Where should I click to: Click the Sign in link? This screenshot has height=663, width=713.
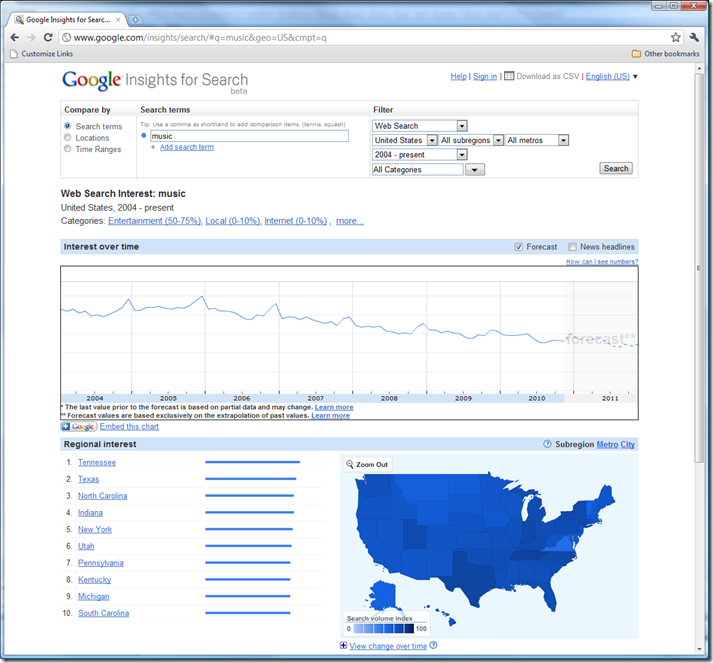click(485, 76)
